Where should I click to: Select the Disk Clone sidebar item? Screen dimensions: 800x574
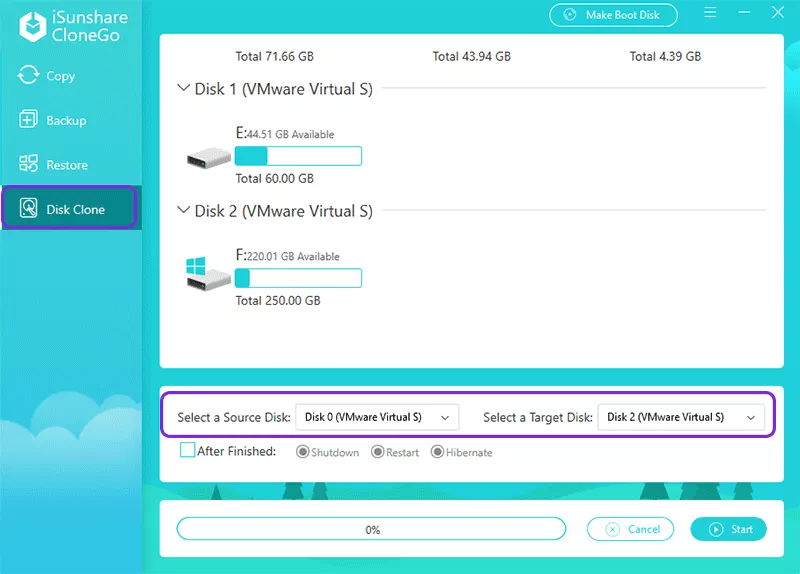pyautogui.click(x=69, y=208)
